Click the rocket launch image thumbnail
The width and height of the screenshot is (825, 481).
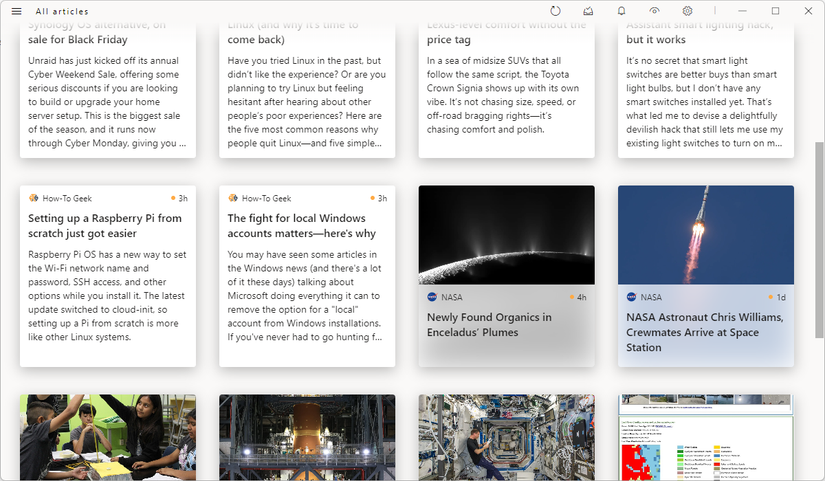(706, 235)
